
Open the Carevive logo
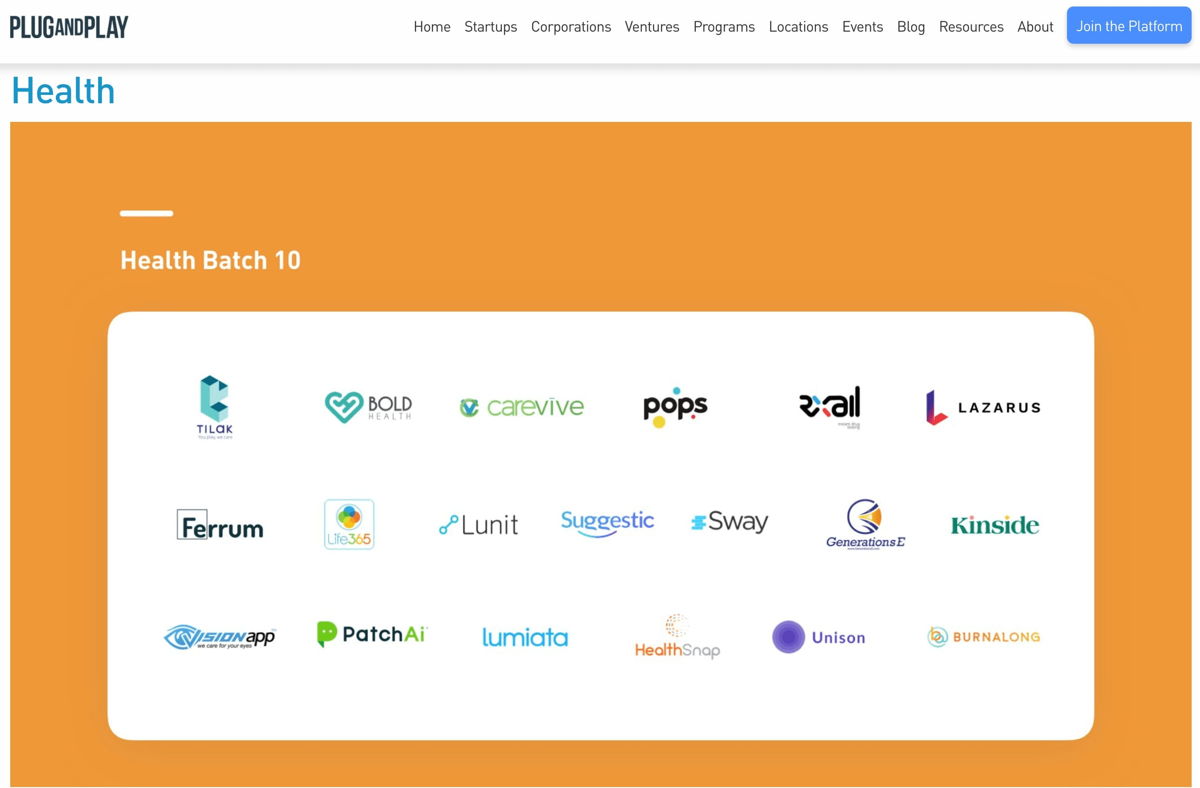(x=522, y=407)
